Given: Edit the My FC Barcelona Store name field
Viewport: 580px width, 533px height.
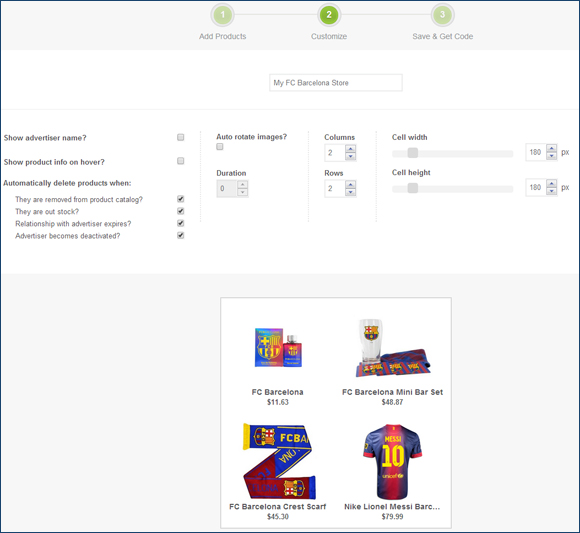Looking at the screenshot, I should click(335, 83).
